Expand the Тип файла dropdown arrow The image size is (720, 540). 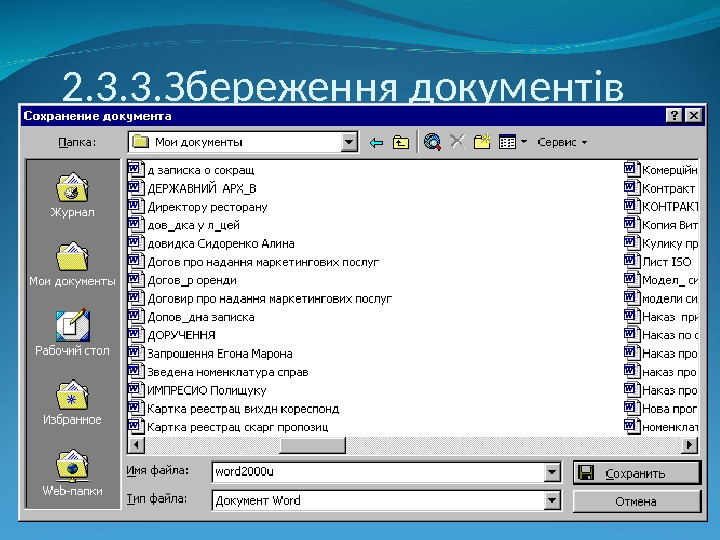point(552,500)
